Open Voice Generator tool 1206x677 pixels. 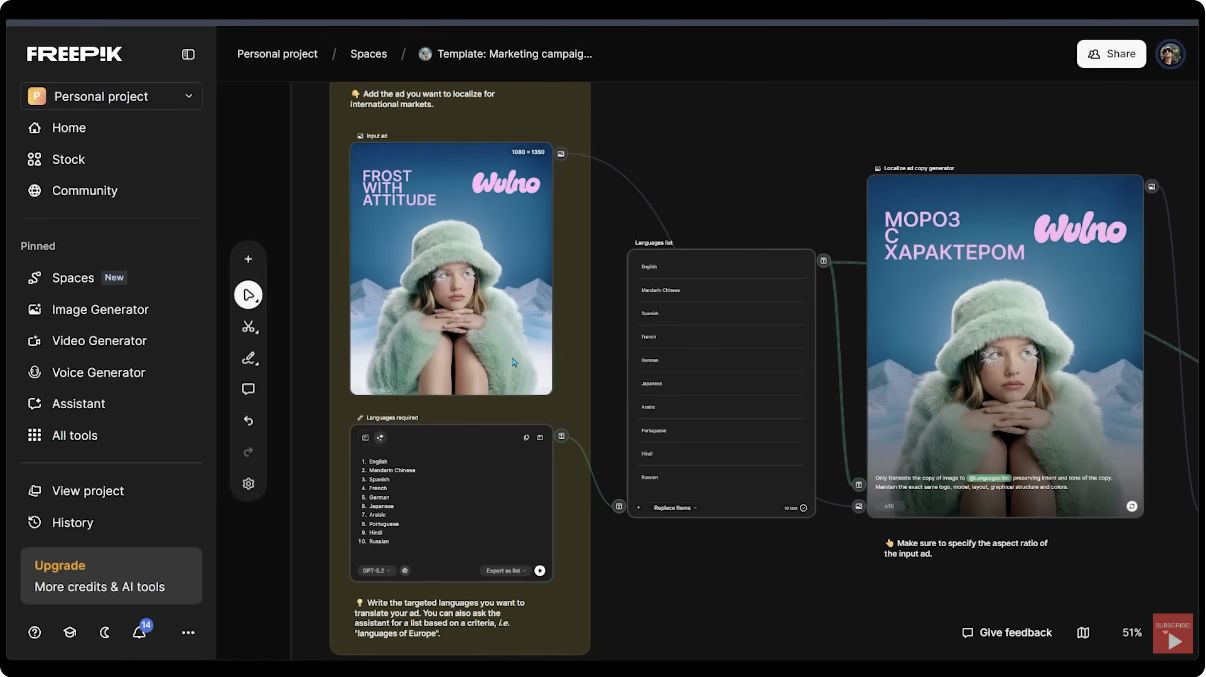pyautogui.click(x=98, y=372)
